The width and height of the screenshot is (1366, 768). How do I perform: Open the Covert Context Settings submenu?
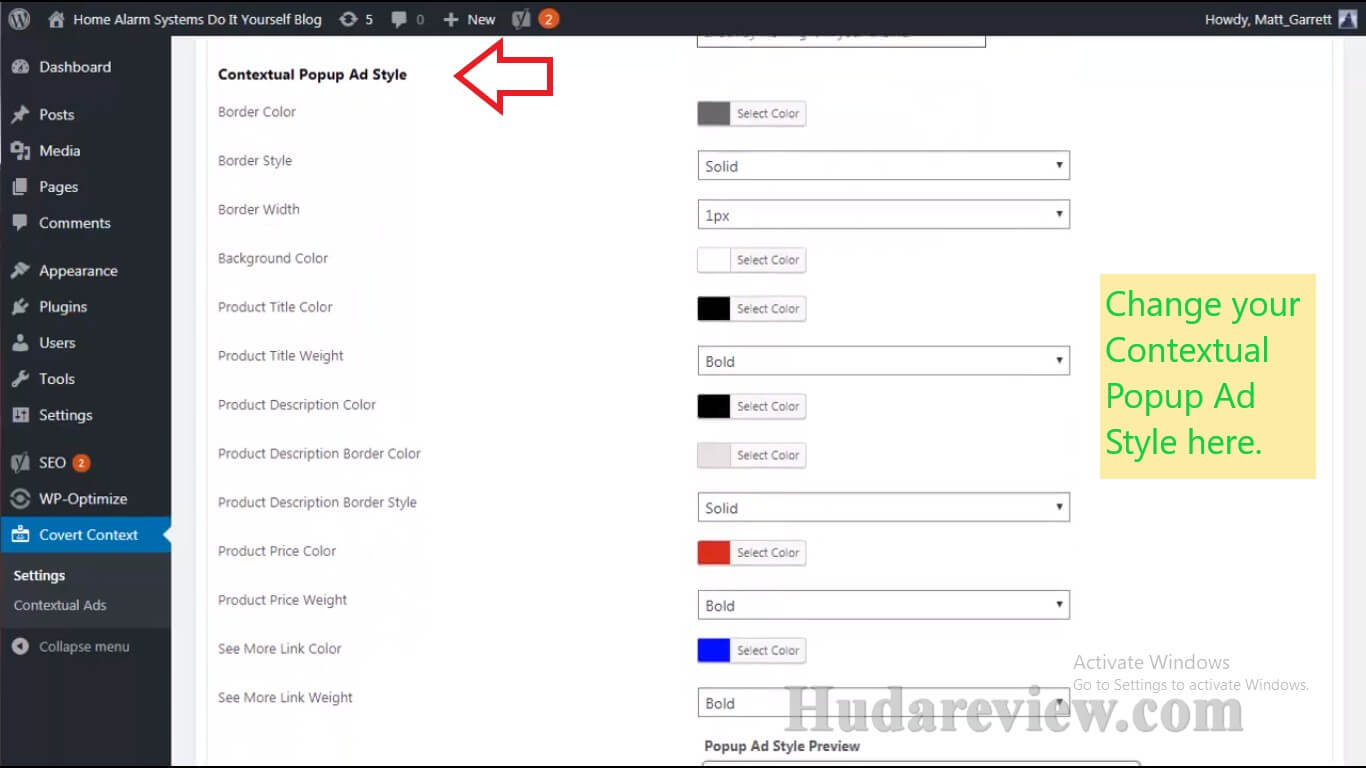tap(39, 576)
